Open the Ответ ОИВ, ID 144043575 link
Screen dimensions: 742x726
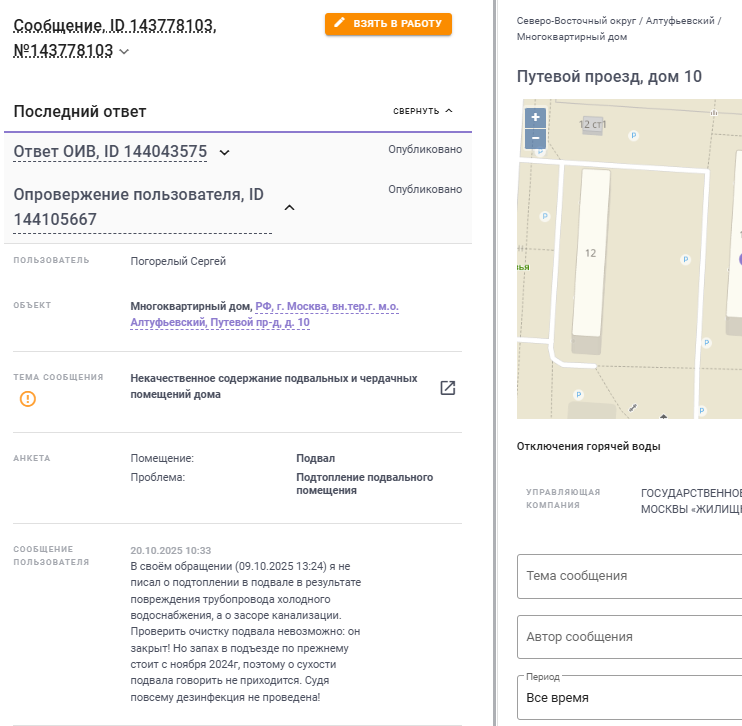(110, 152)
